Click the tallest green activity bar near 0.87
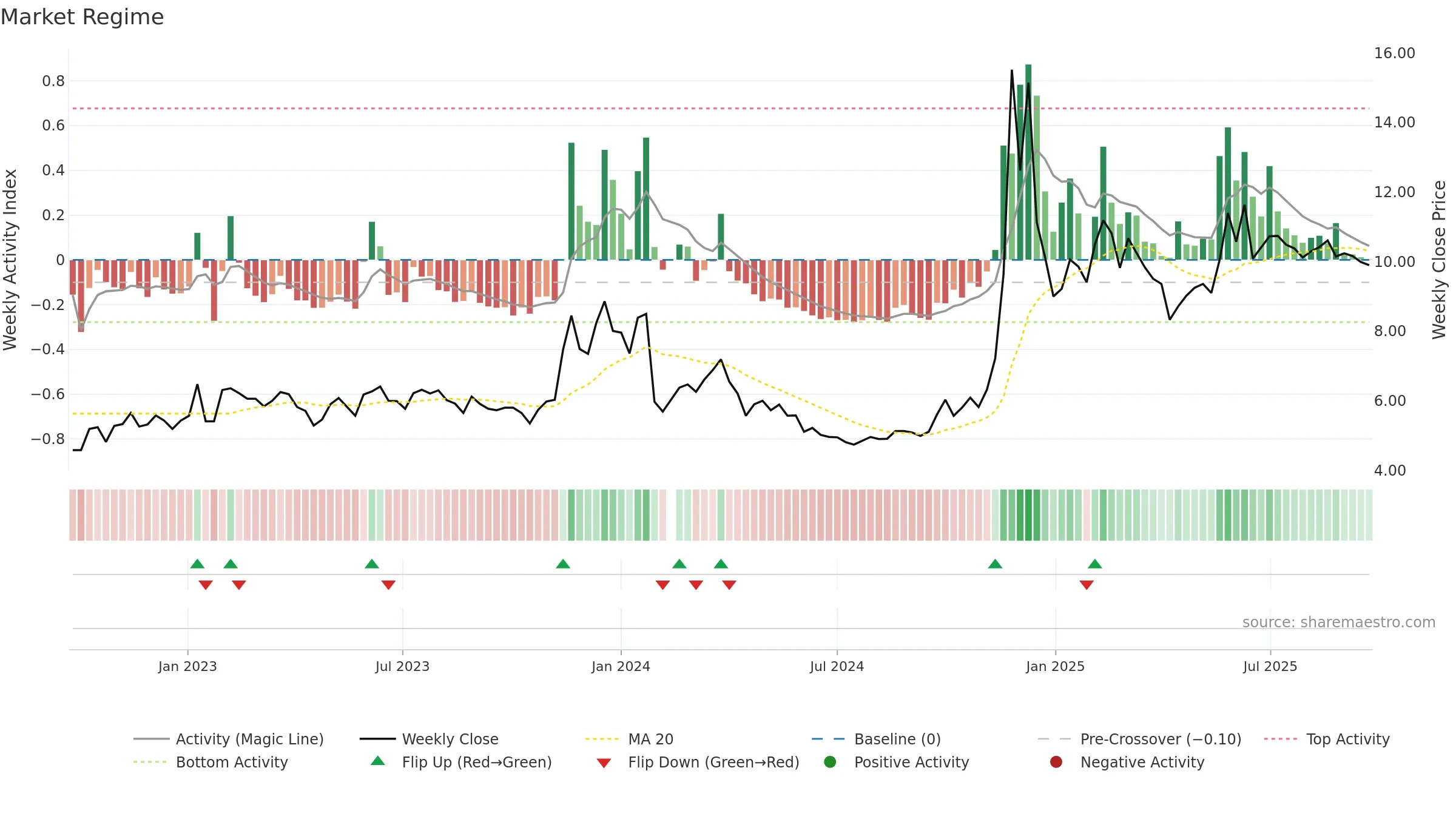 coord(1028,162)
